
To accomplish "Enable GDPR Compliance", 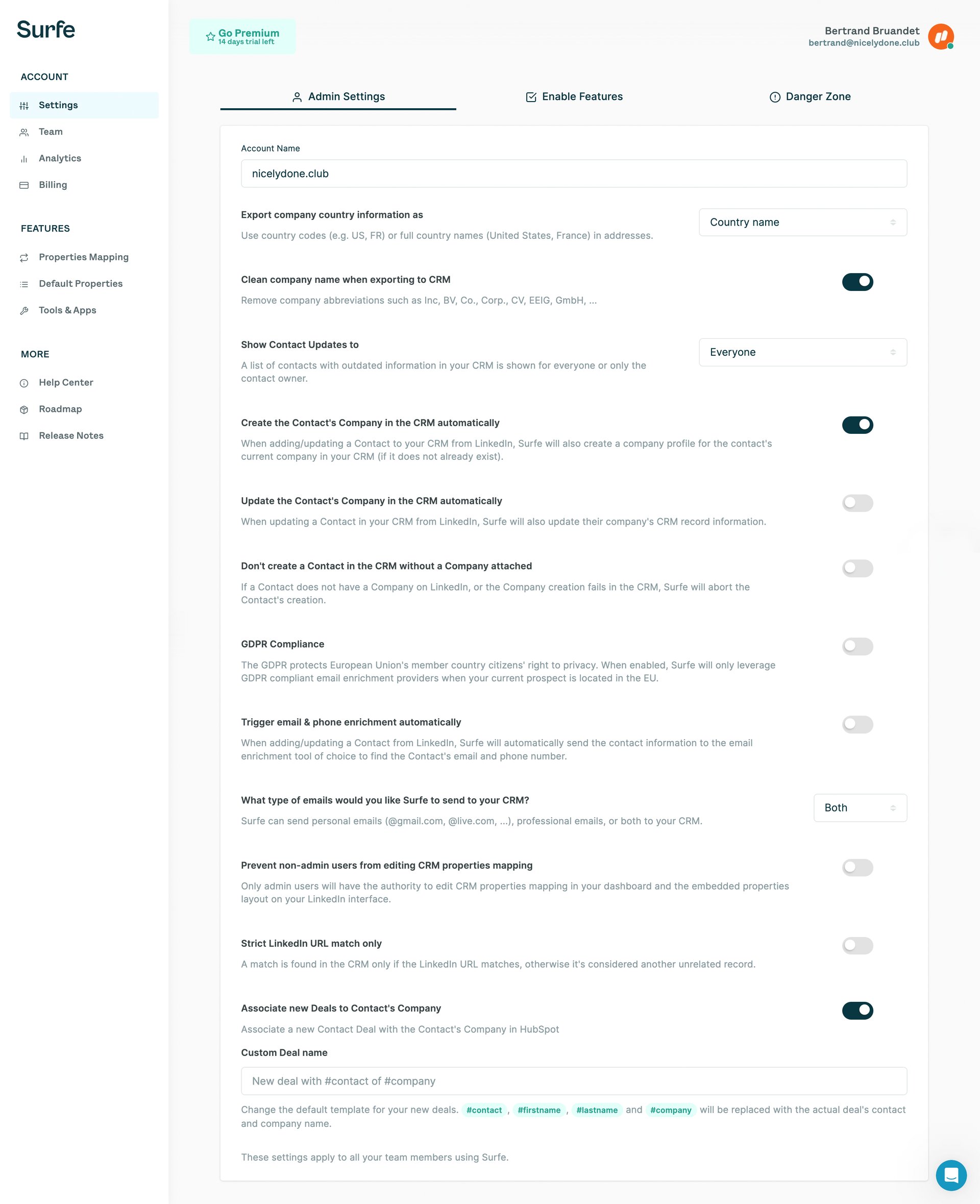I will tap(857, 646).
